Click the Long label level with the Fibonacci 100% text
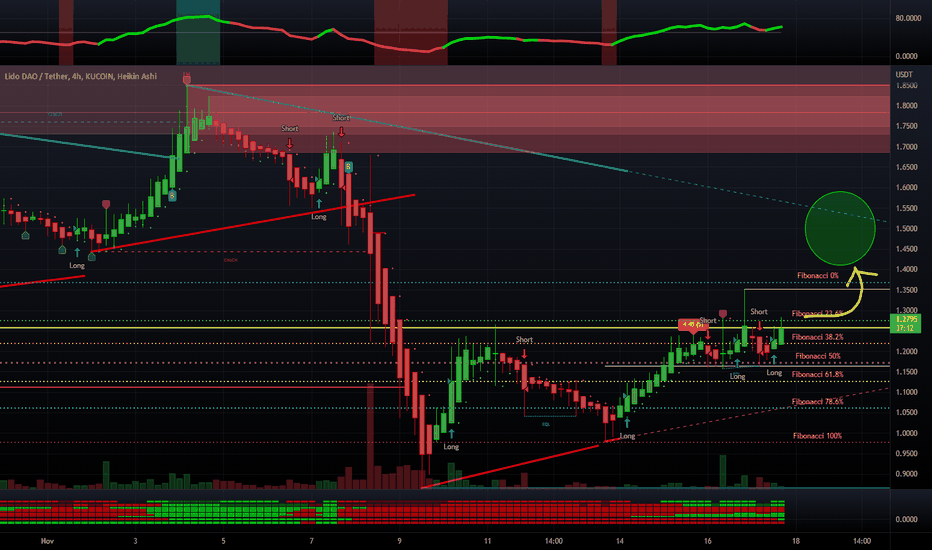Screen dimensions: 932x550 [627, 436]
